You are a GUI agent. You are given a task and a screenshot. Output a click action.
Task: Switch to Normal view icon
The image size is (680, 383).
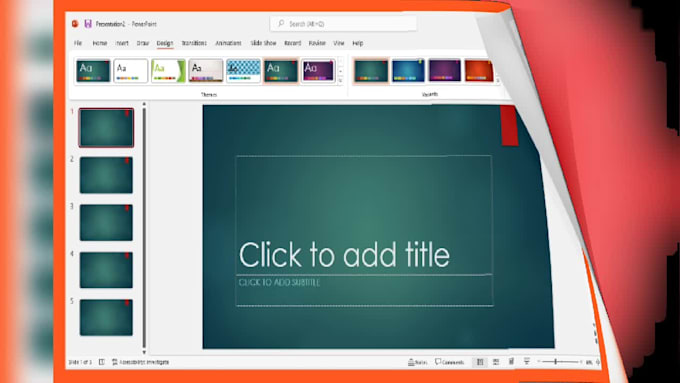click(480, 362)
